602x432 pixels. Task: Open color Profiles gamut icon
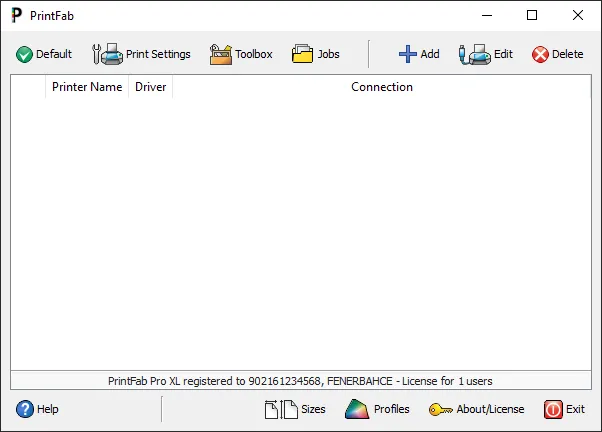pyautogui.click(x=357, y=409)
